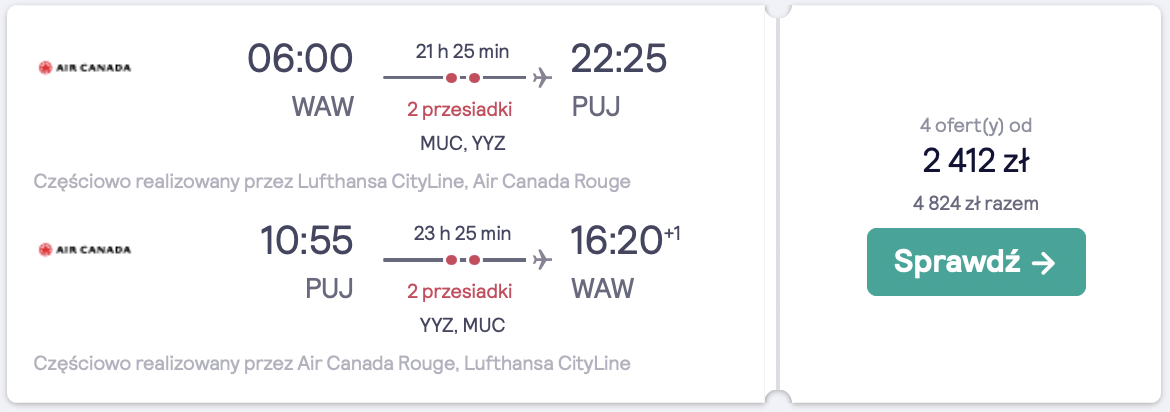Click the outbound flight airplane icon
Viewport: 1170px width, 412px height.
[542, 78]
